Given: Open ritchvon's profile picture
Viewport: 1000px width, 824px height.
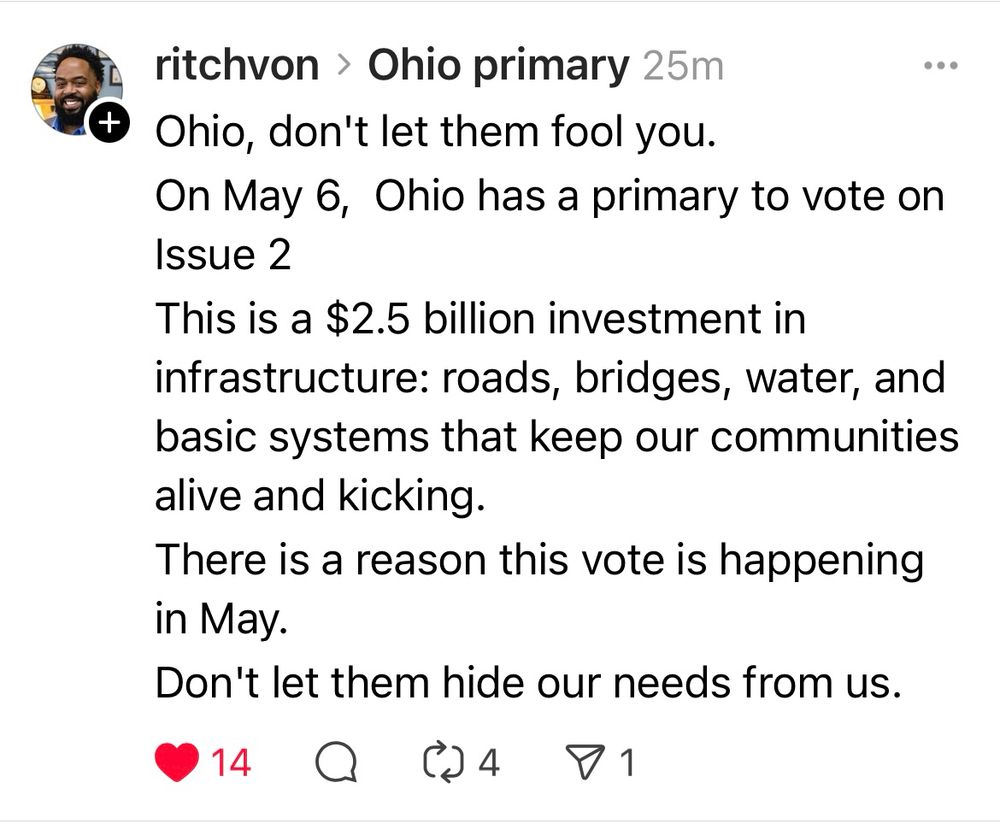Looking at the screenshot, I should pyautogui.click(x=72, y=88).
